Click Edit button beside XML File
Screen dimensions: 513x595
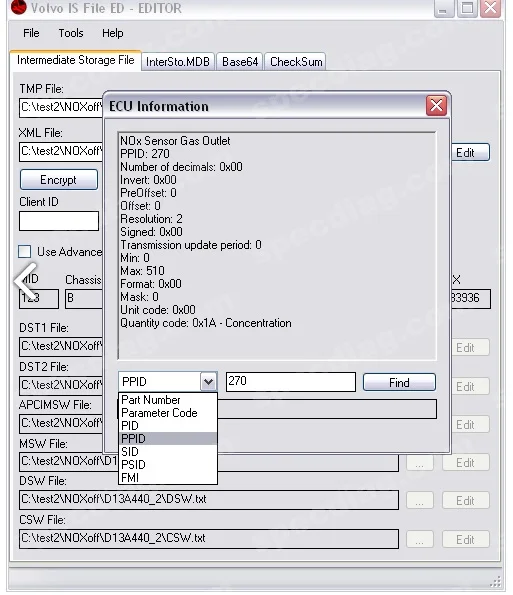click(x=470, y=153)
